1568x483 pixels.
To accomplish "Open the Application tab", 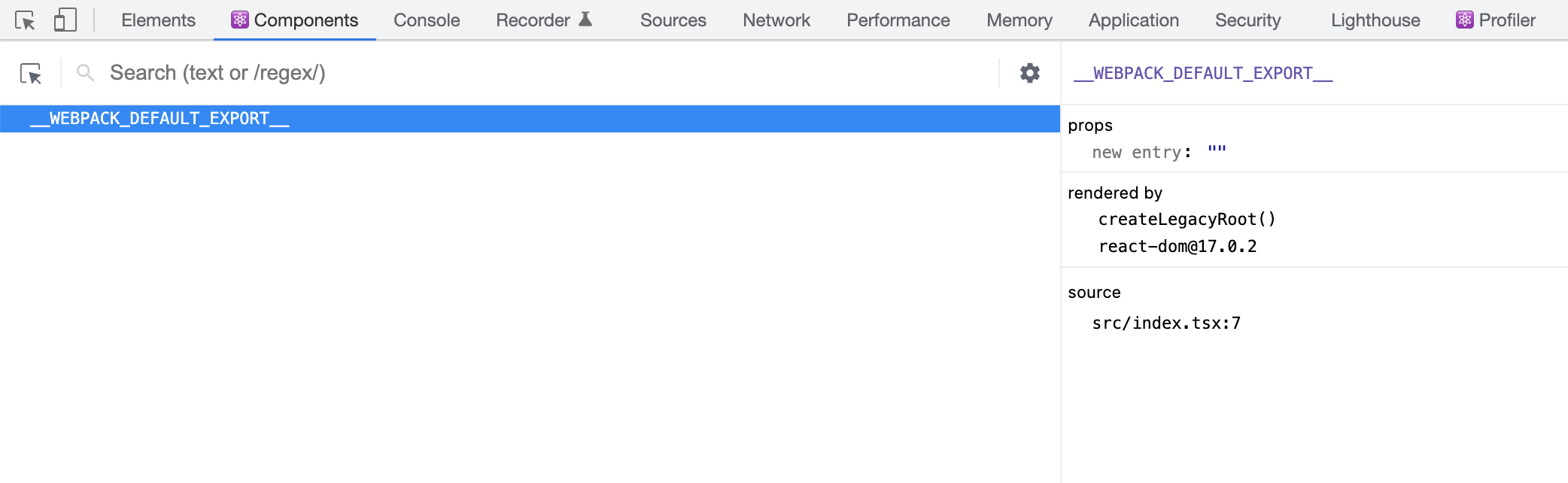I will tap(1132, 20).
